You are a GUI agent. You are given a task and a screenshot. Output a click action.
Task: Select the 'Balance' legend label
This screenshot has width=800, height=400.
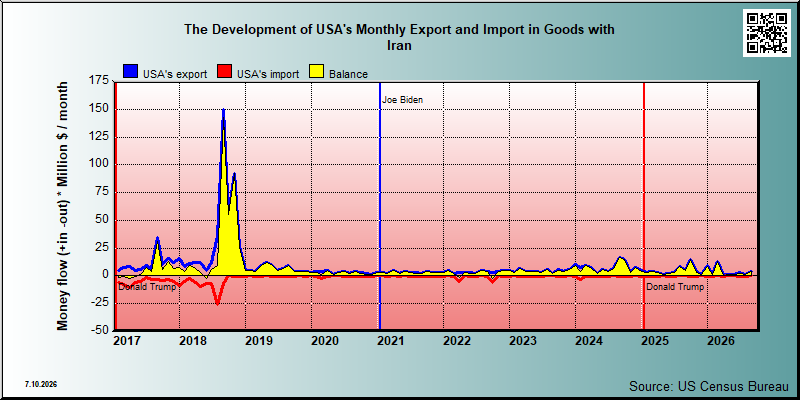coord(348,74)
